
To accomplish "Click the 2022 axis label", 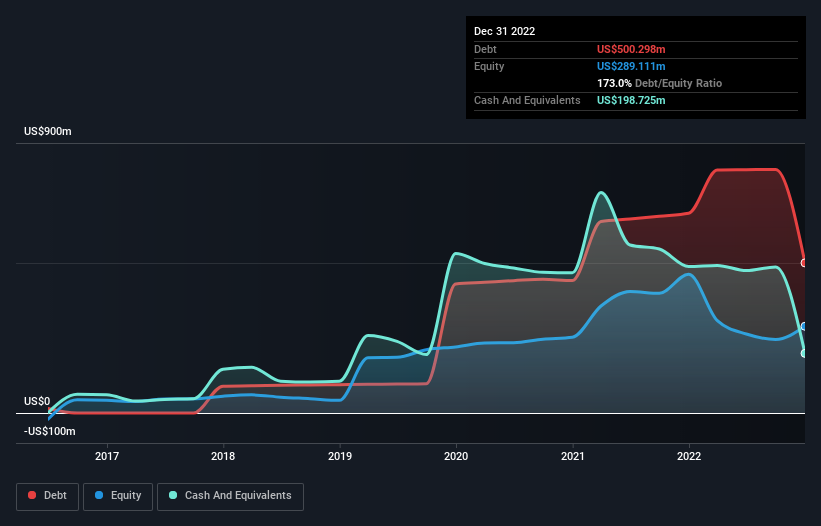I will (689, 456).
